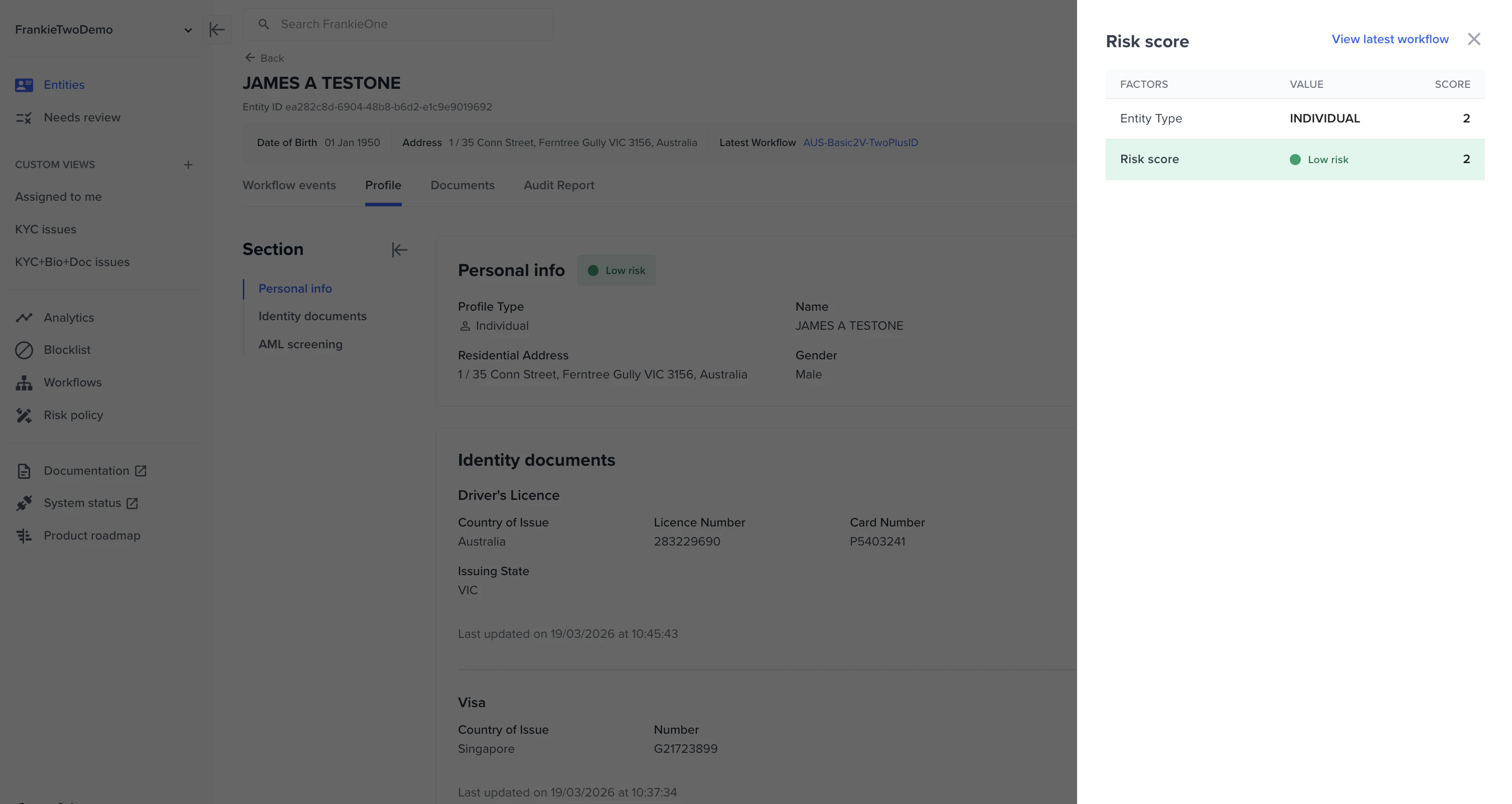Select AML screening in Section list
Viewport: 1512px width, 804px height.
(x=300, y=345)
